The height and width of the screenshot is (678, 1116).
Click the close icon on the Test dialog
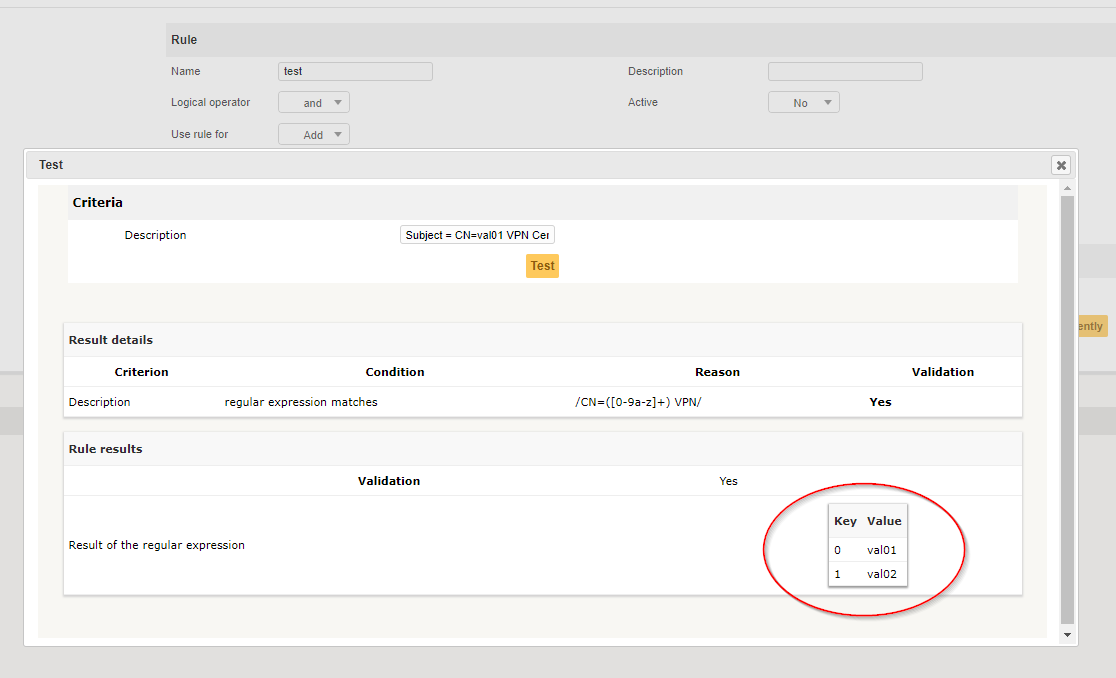[1060, 165]
